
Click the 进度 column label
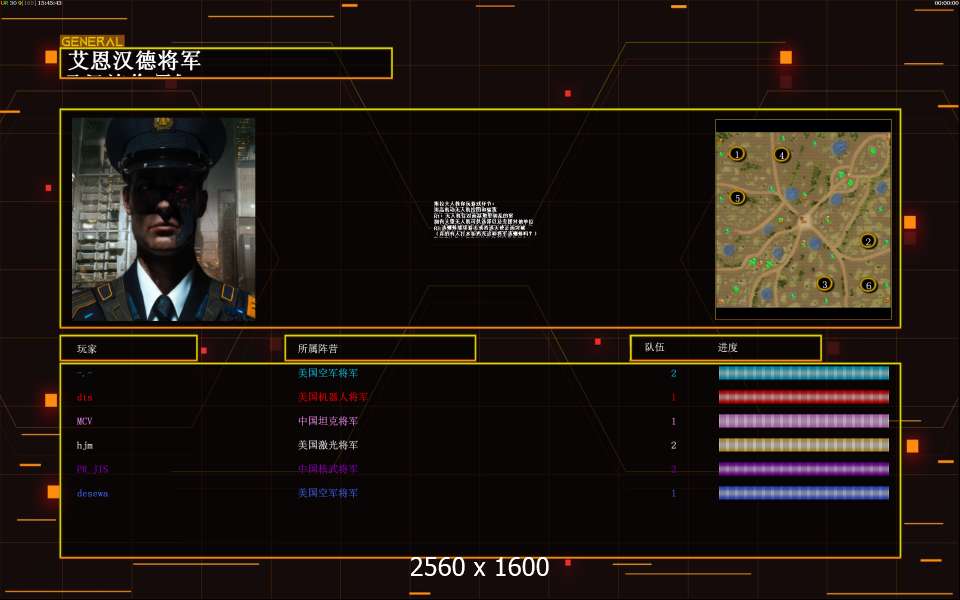727,348
